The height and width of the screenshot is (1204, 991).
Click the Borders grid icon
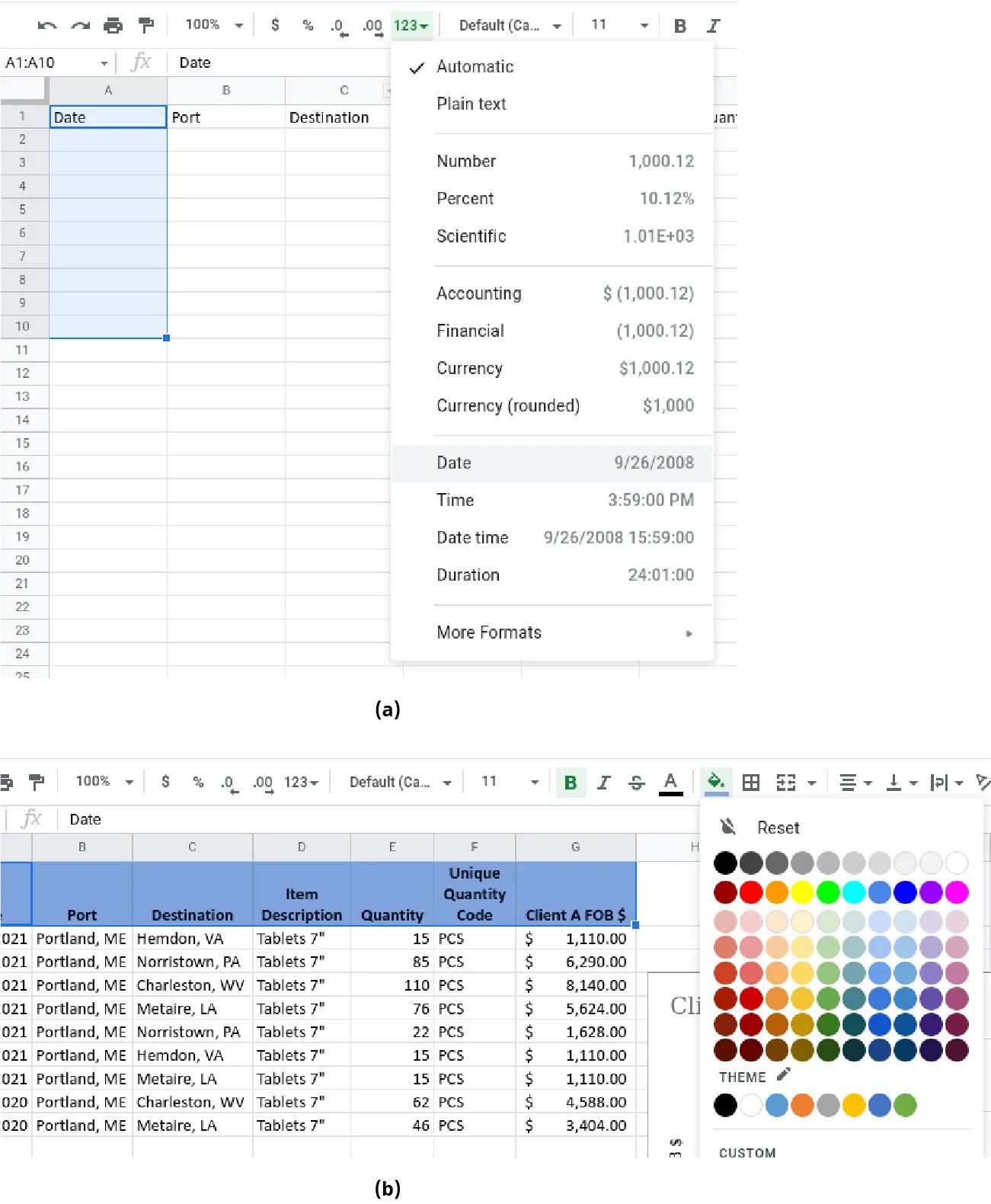(x=751, y=783)
